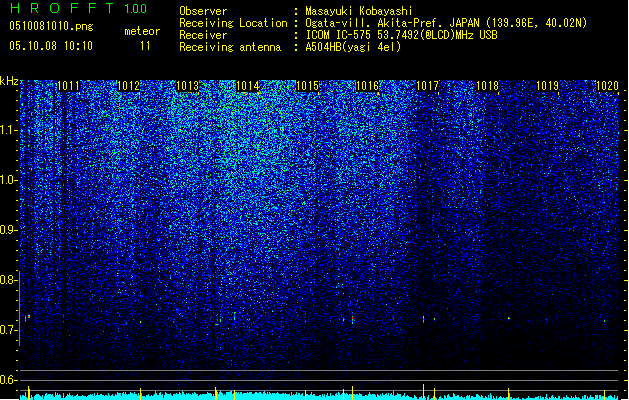Click the meteor count 11
This screenshot has height=400, width=629.
pos(145,46)
